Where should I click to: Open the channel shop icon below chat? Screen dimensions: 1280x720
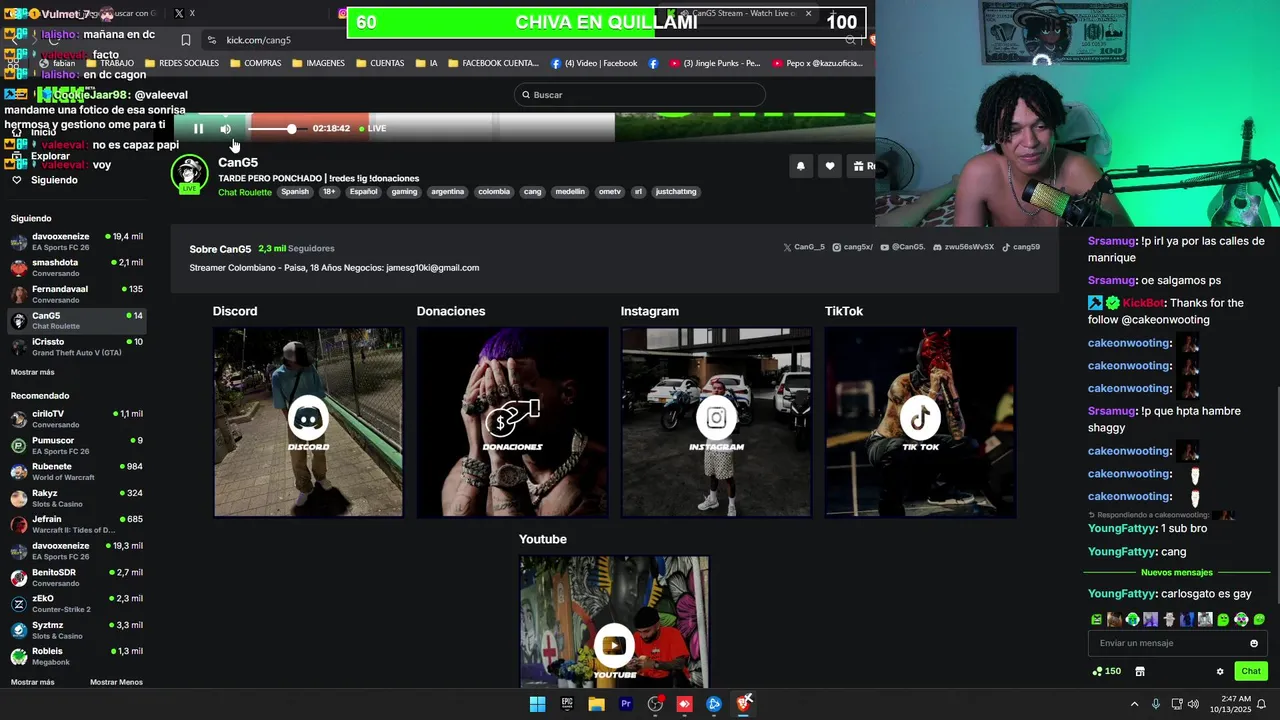(1140, 671)
